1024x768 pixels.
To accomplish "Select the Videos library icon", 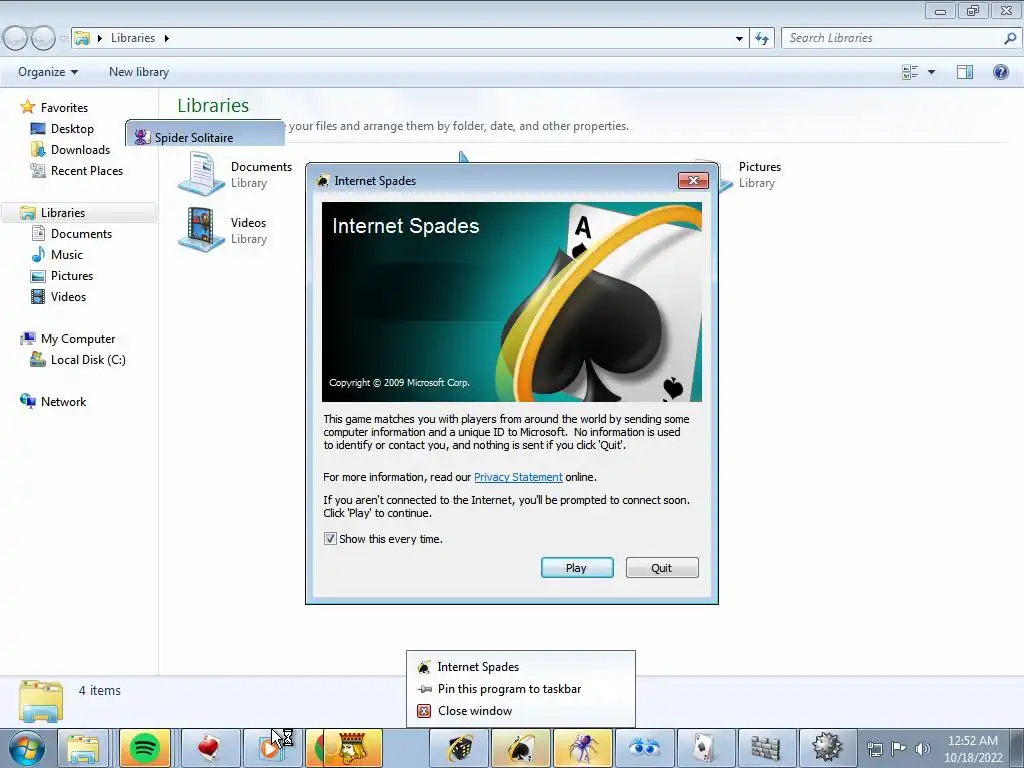I will point(201,229).
